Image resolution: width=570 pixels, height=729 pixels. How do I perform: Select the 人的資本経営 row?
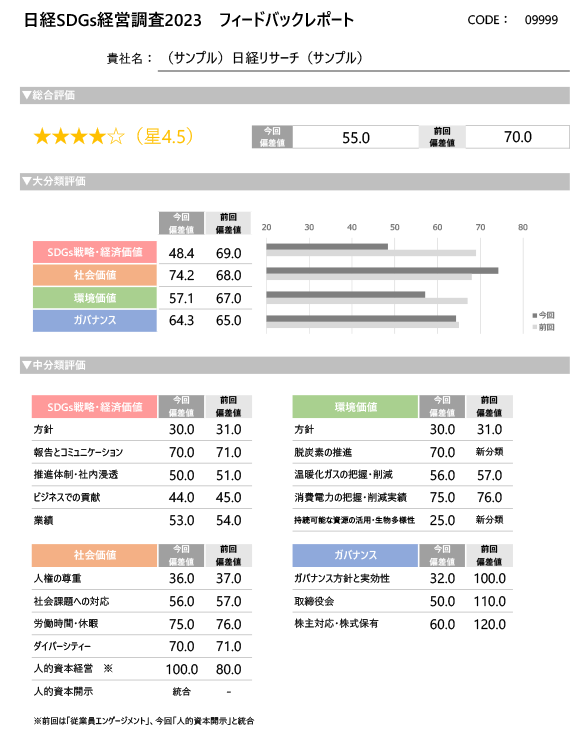[142, 669]
